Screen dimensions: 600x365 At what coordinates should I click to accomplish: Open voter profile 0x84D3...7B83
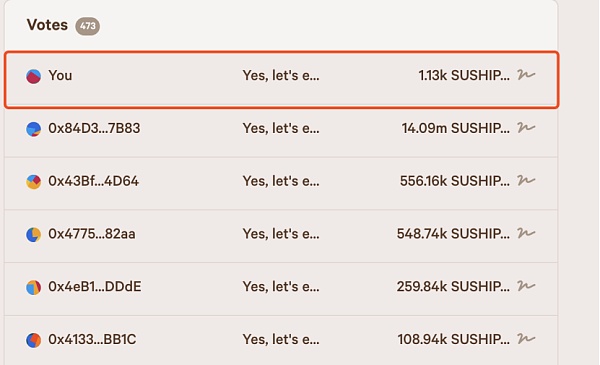point(94,128)
